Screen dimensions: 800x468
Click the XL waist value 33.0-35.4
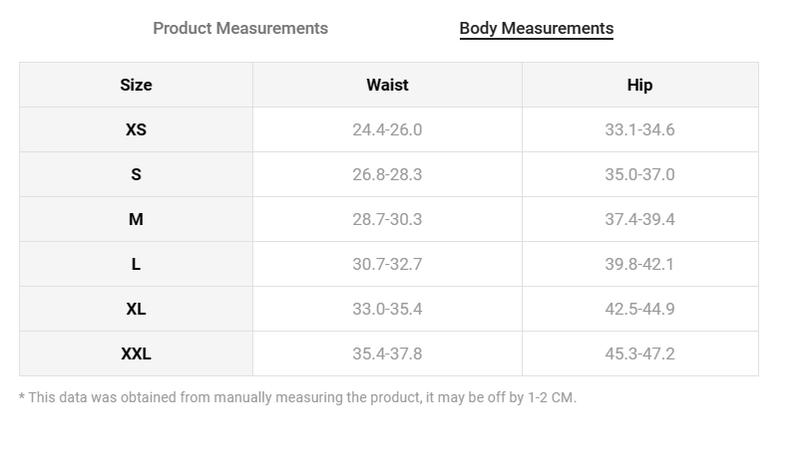(387, 309)
